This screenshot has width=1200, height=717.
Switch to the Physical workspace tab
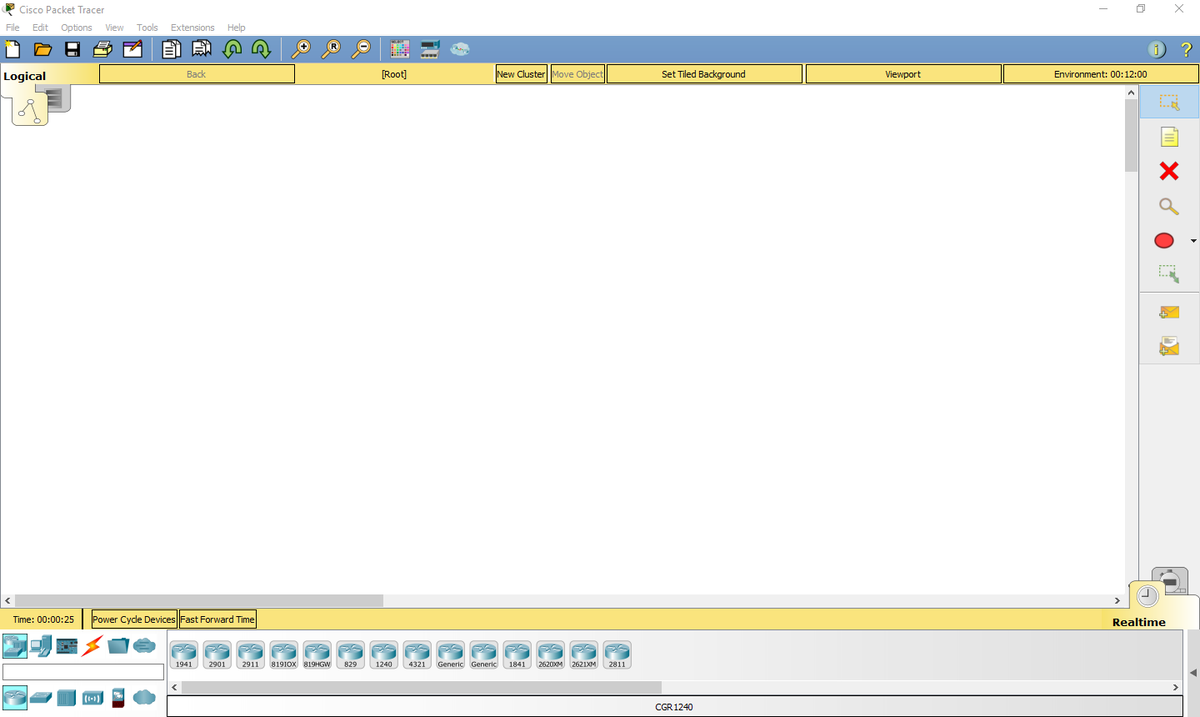click(58, 98)
